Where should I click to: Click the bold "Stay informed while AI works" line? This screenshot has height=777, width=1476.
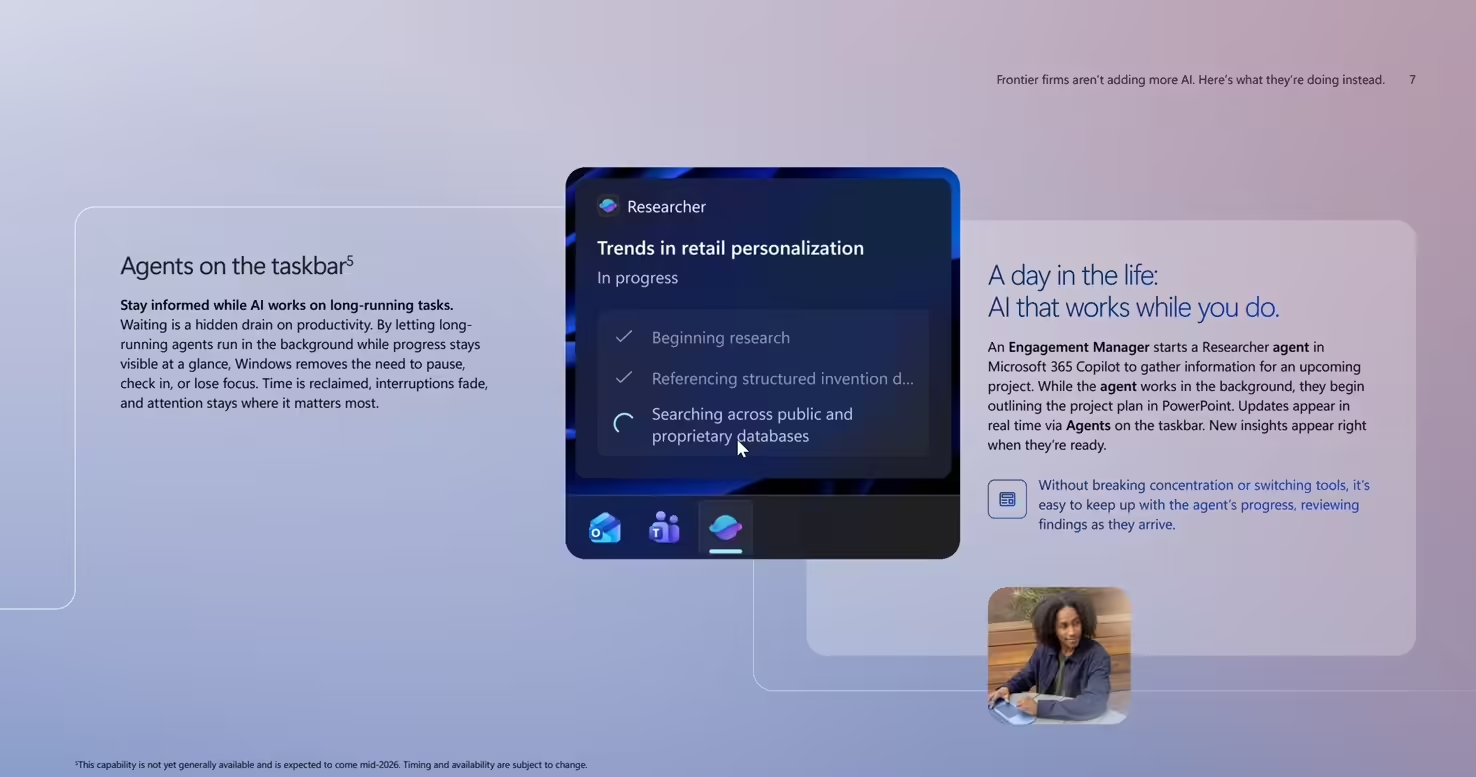coord(287,305)
